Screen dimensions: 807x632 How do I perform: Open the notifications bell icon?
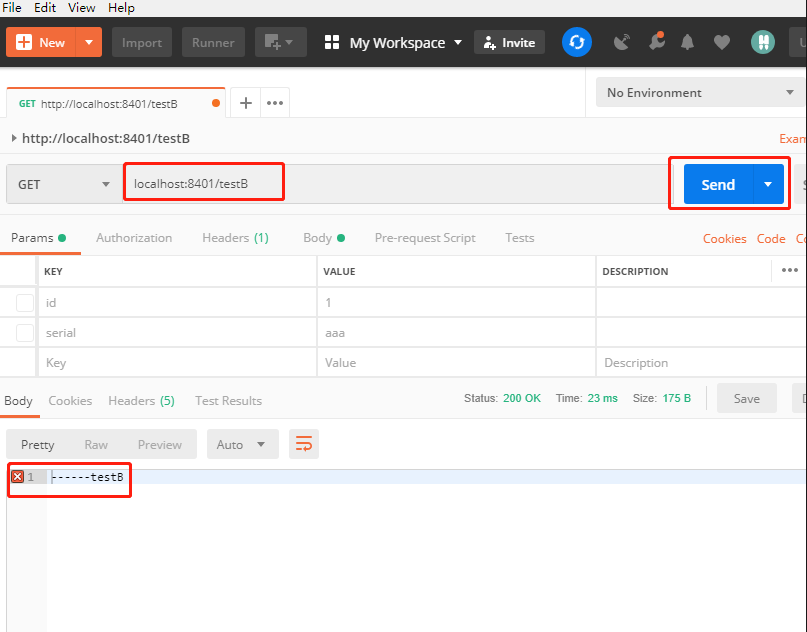688,42
